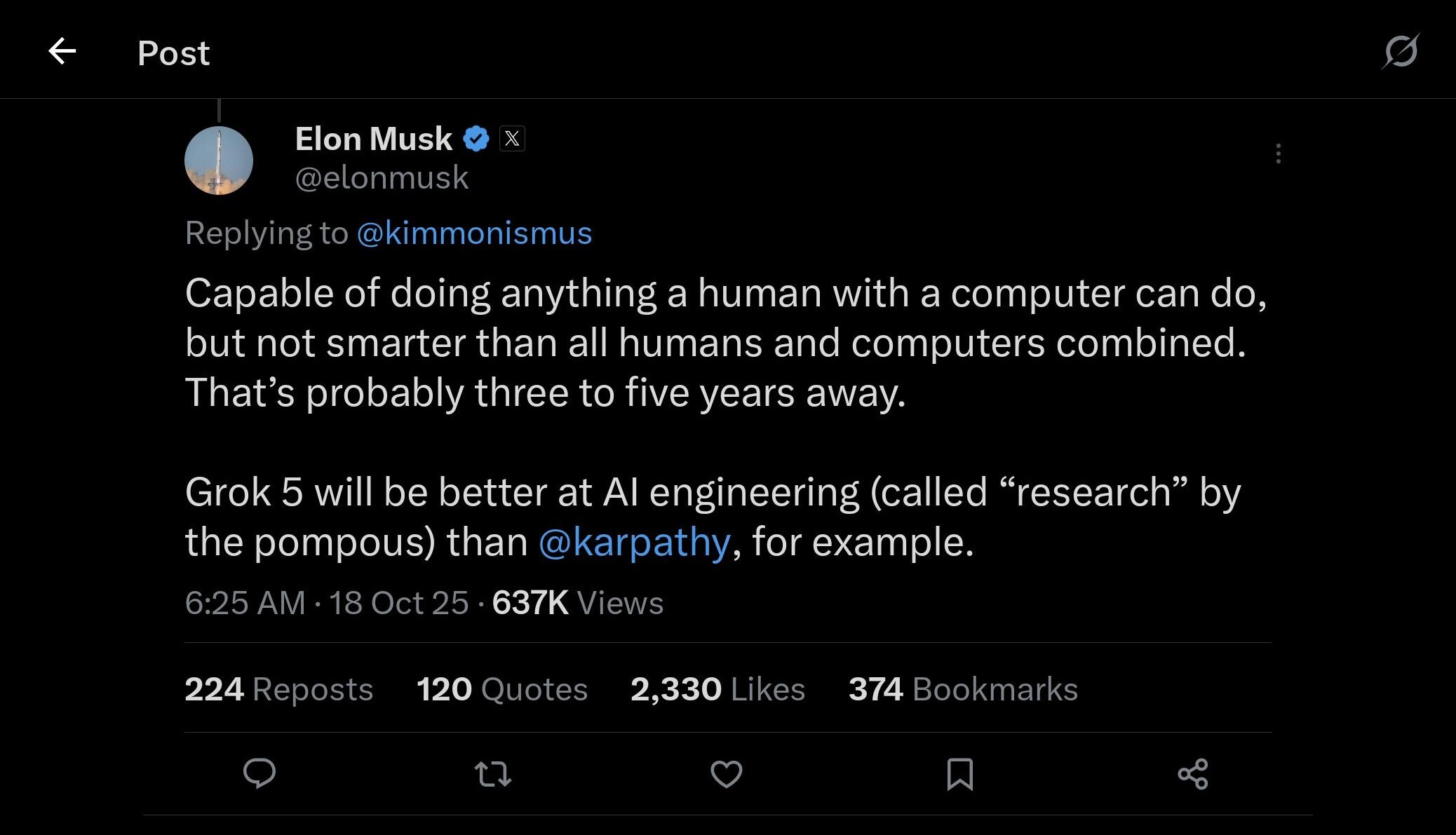Open Elon Musk's profile picture

pyautogui.click(x=219, y=161)
